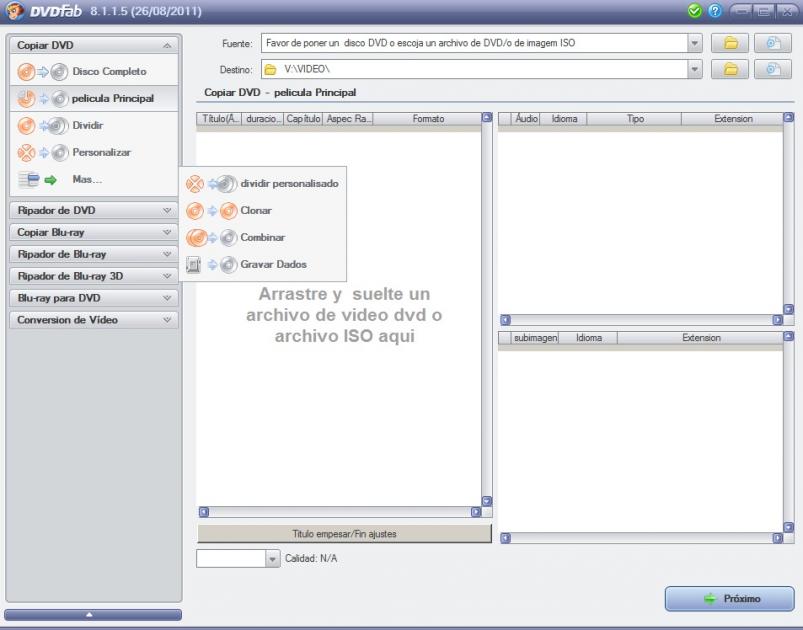Click the Fuente source text field
Image resolution: width=803 pixels, height=630 pixels.
tap(474, 43)
